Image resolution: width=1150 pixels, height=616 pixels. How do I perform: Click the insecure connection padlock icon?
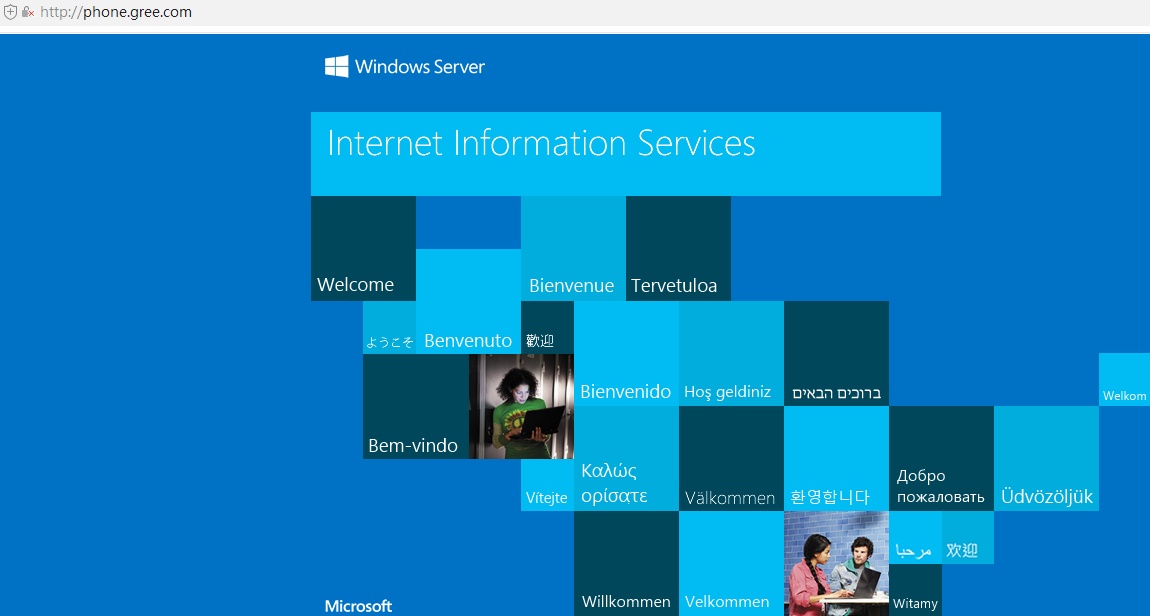(28, 12)
